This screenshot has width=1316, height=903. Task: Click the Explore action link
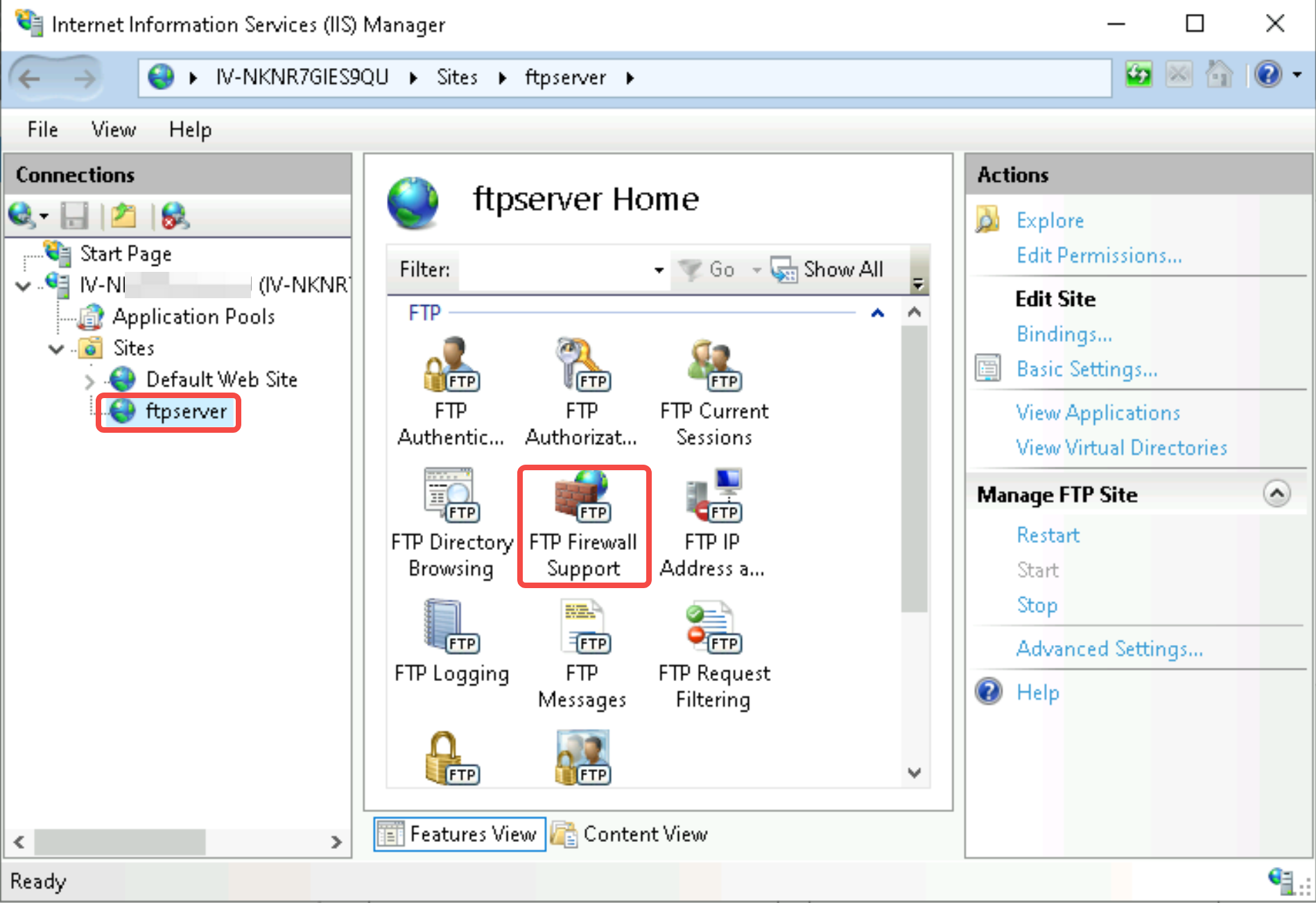coord(1050,221)
